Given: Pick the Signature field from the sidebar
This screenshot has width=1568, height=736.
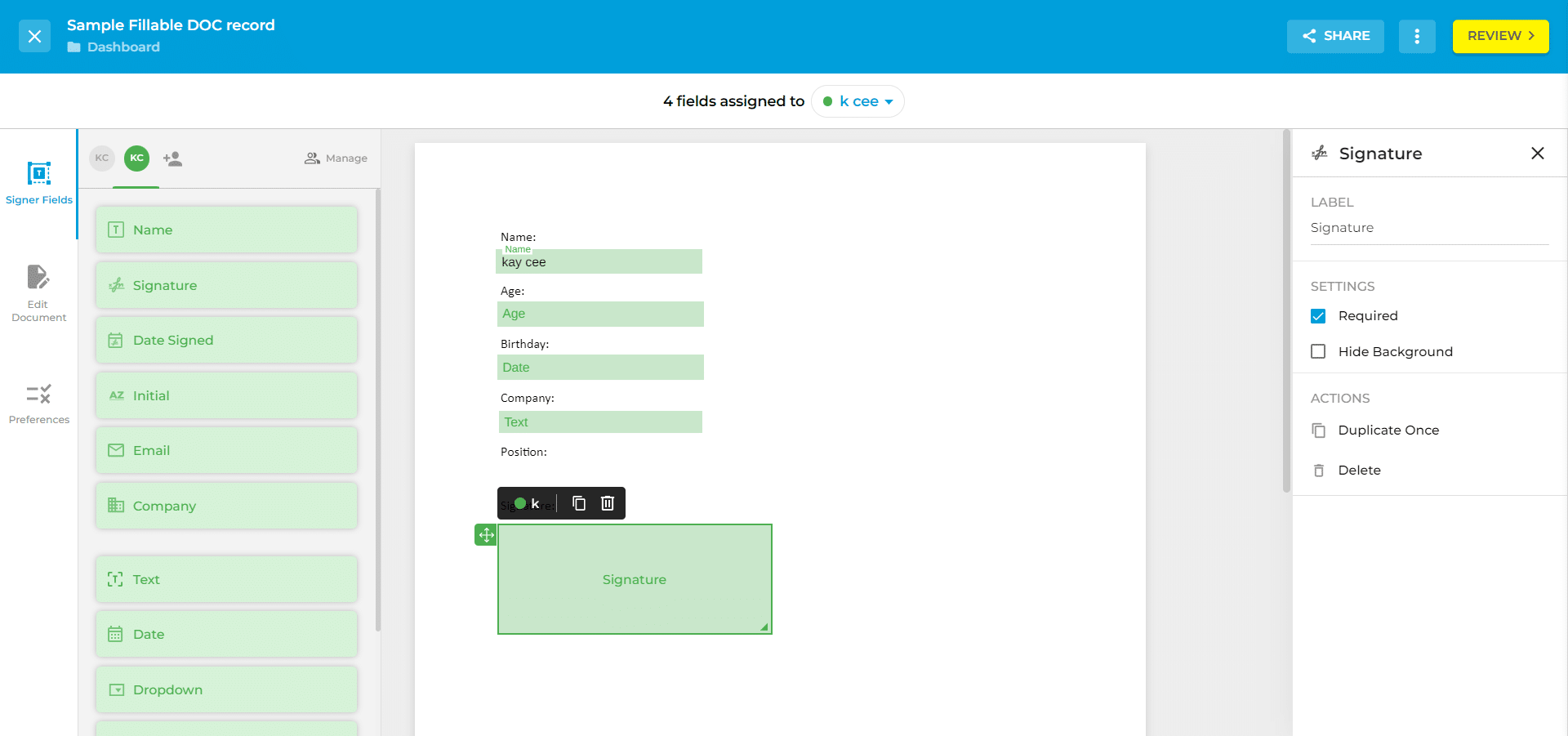Looking at the screenshot, I should pyautogui.click(x=226, y=285).
